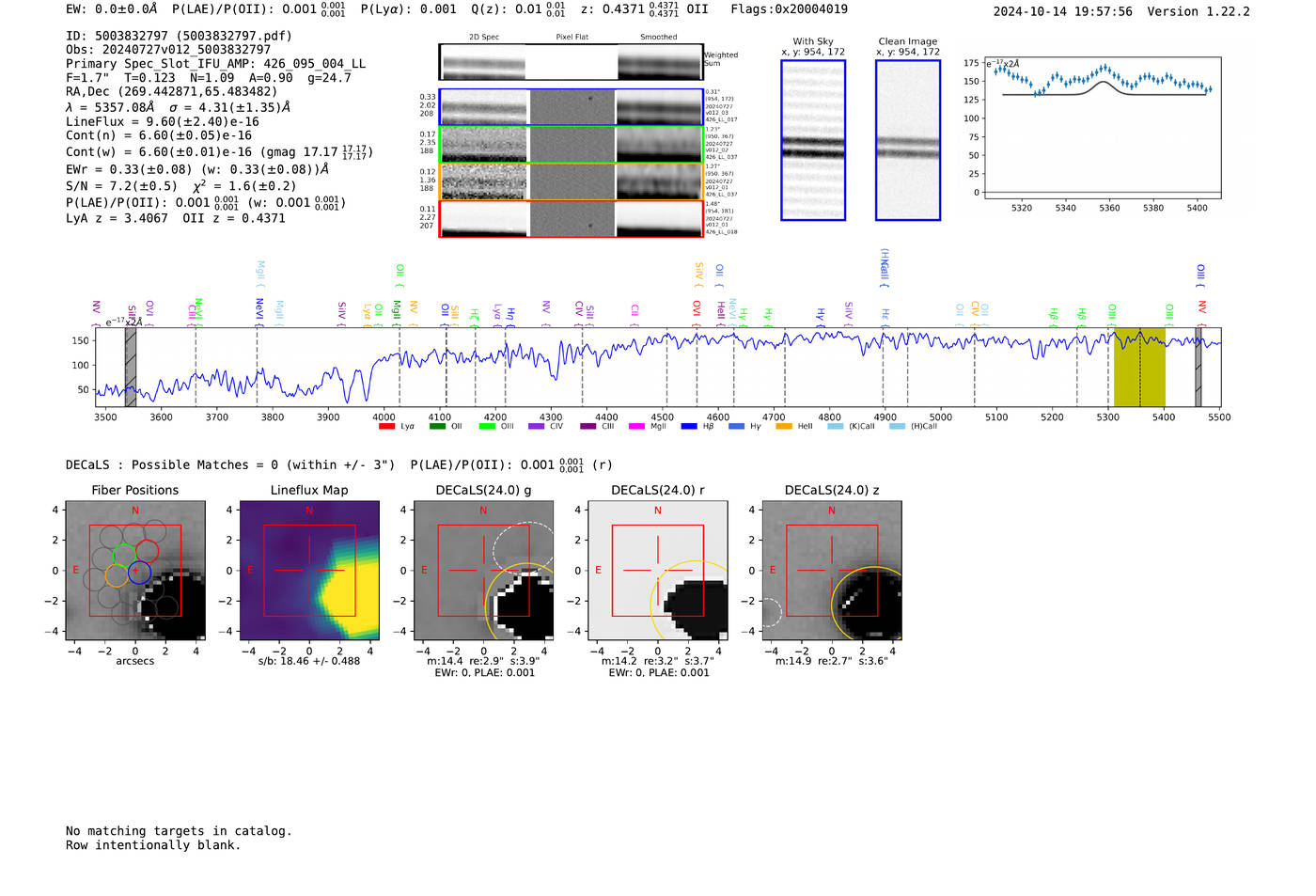Click the Weighted Sum 2D spectrum strip
Viewport: 1316px width, 896px height.
571,62
